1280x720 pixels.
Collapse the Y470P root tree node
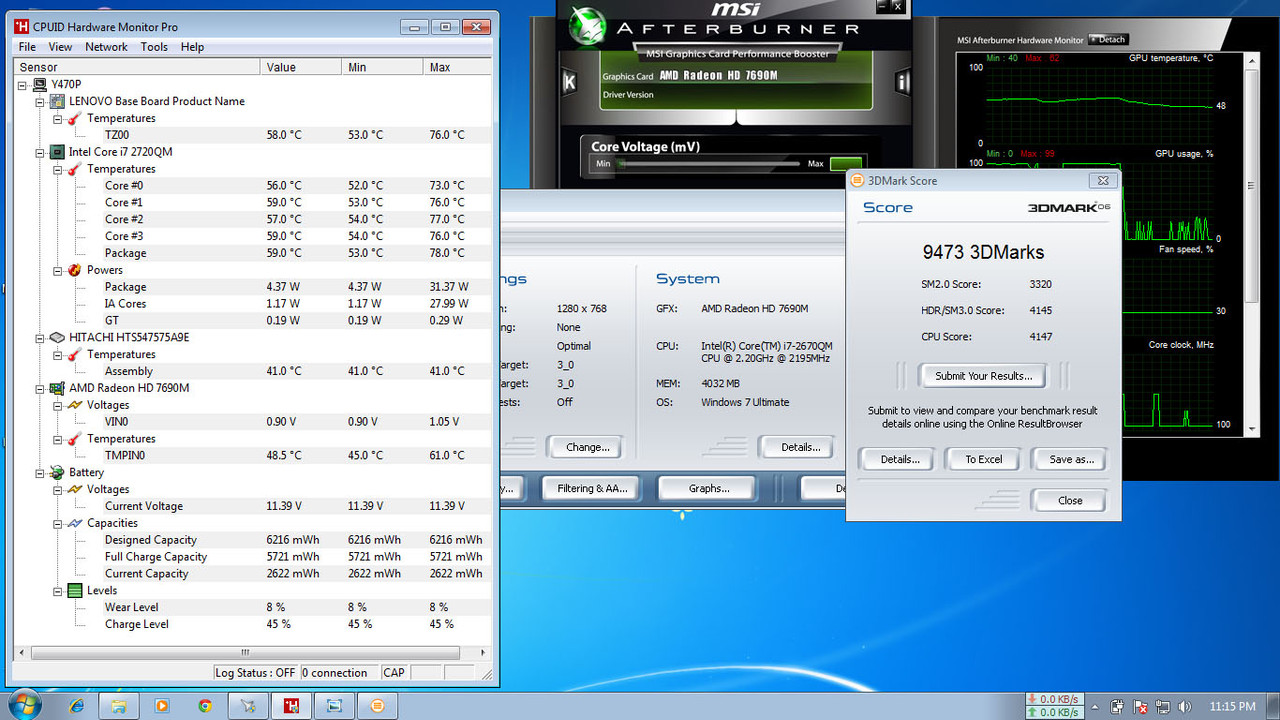pos(24,84)
